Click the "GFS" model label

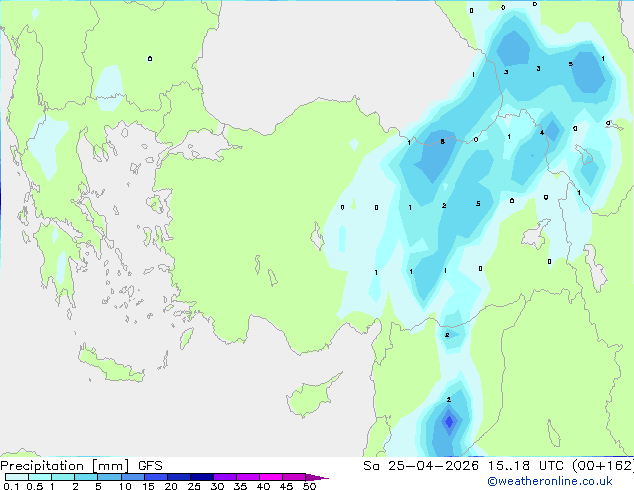pyautogui.click(x=150, y=466)
